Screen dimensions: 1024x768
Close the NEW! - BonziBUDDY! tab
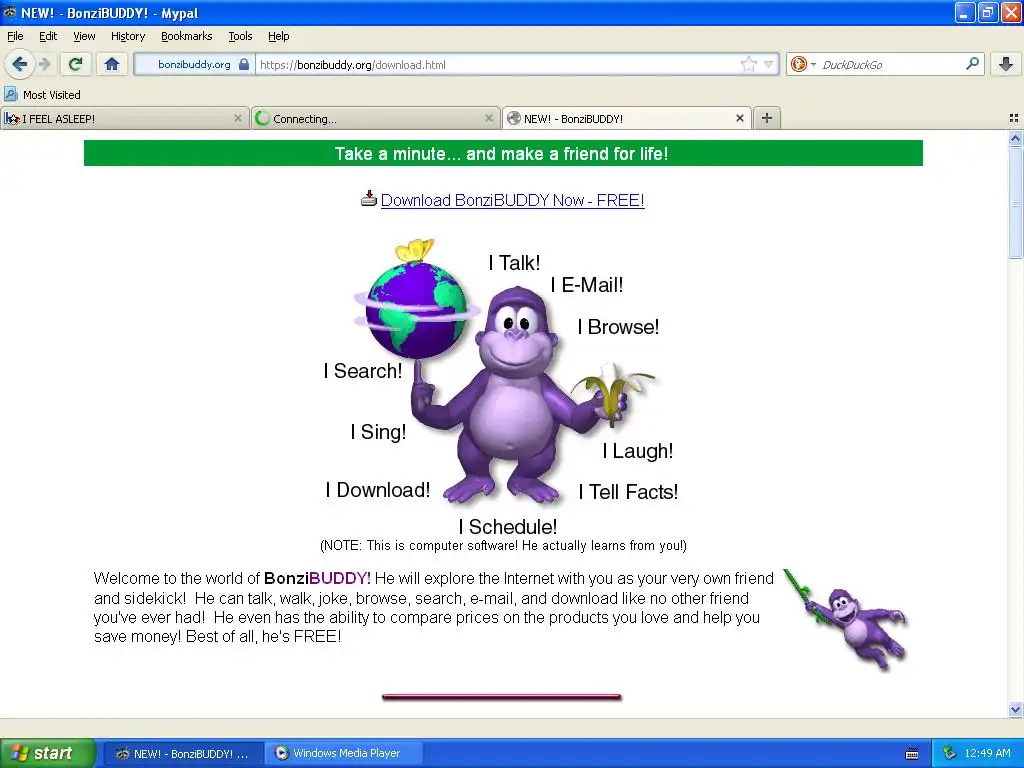(739, 118)
